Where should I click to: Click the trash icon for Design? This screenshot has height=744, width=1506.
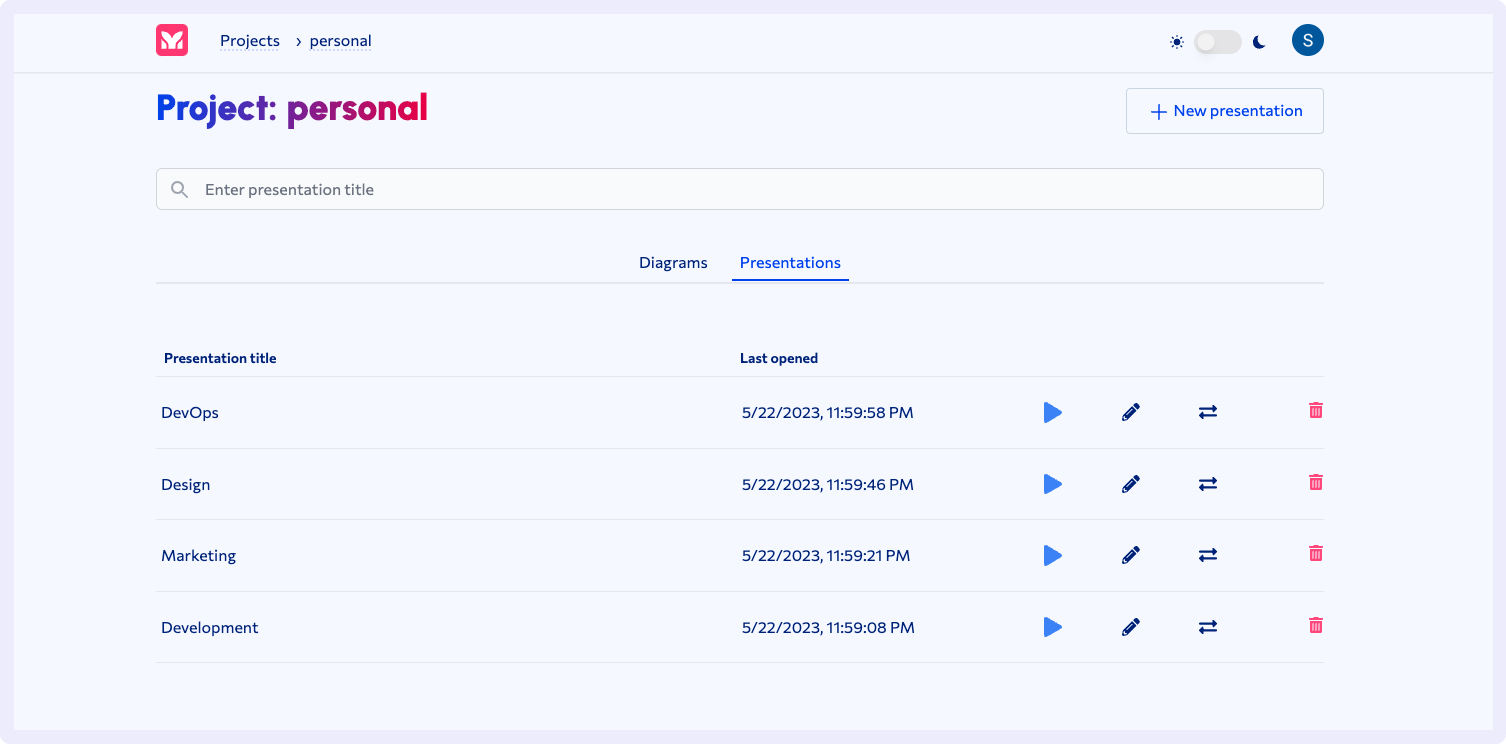(x=1316, y=483)
